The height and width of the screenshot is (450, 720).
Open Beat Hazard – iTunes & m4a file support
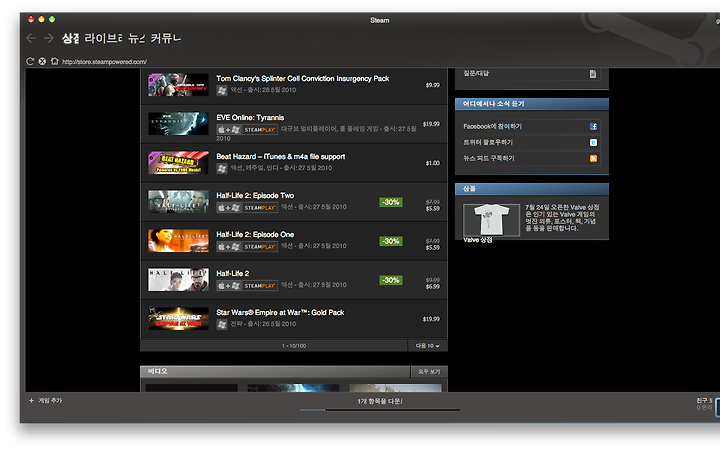[x=281, y=157]
